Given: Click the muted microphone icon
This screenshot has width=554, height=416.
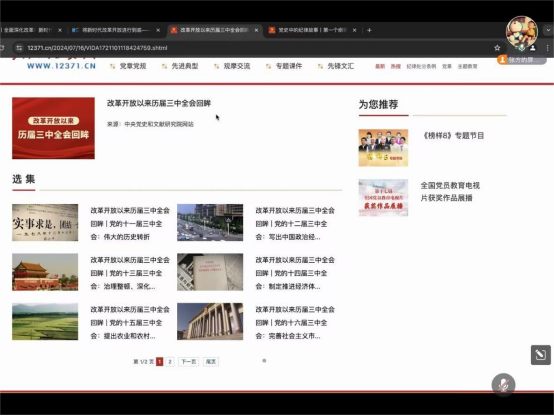Looking at the screenshot, I should click(x=503, y=385).
